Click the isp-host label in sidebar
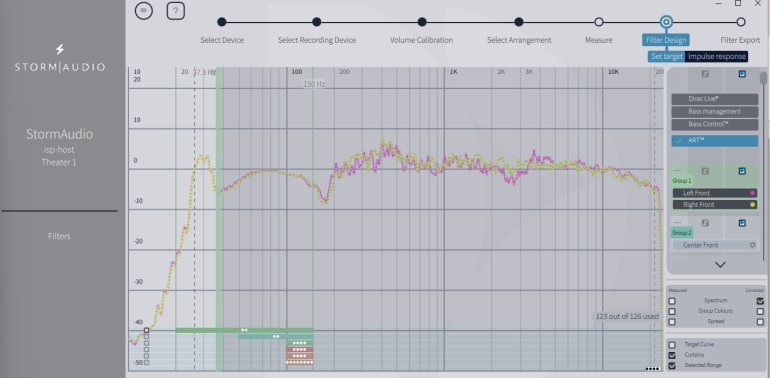Screen dimensions: 770x378 click(59, 150)
